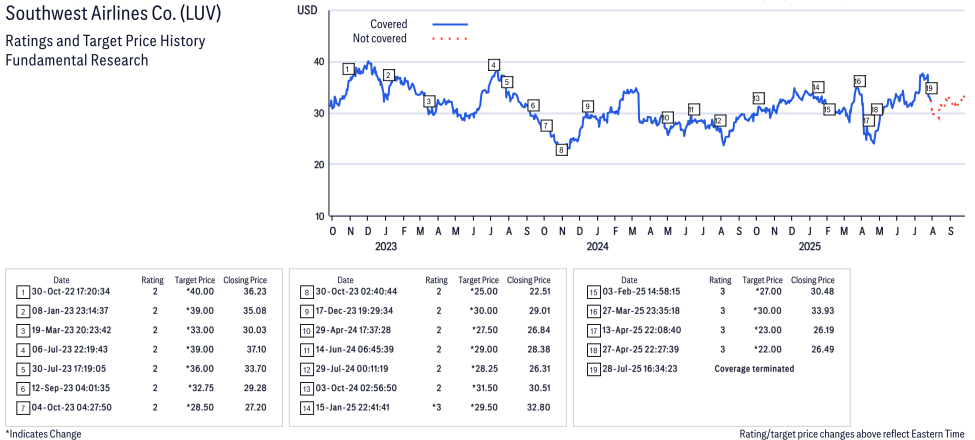
Task: Click the 10 value on the y-axis
Action: 318,216
